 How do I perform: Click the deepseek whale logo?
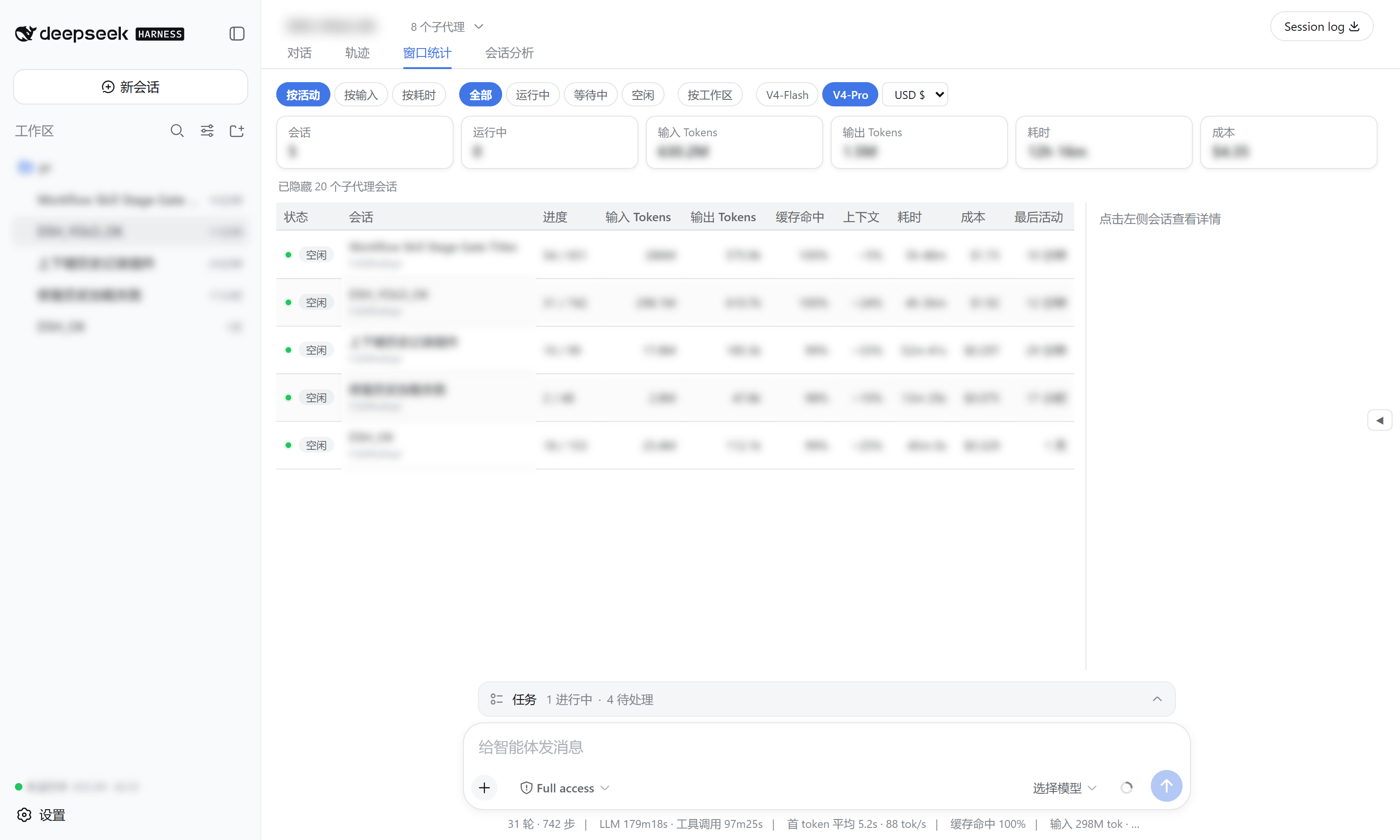[x=25, y=34]
